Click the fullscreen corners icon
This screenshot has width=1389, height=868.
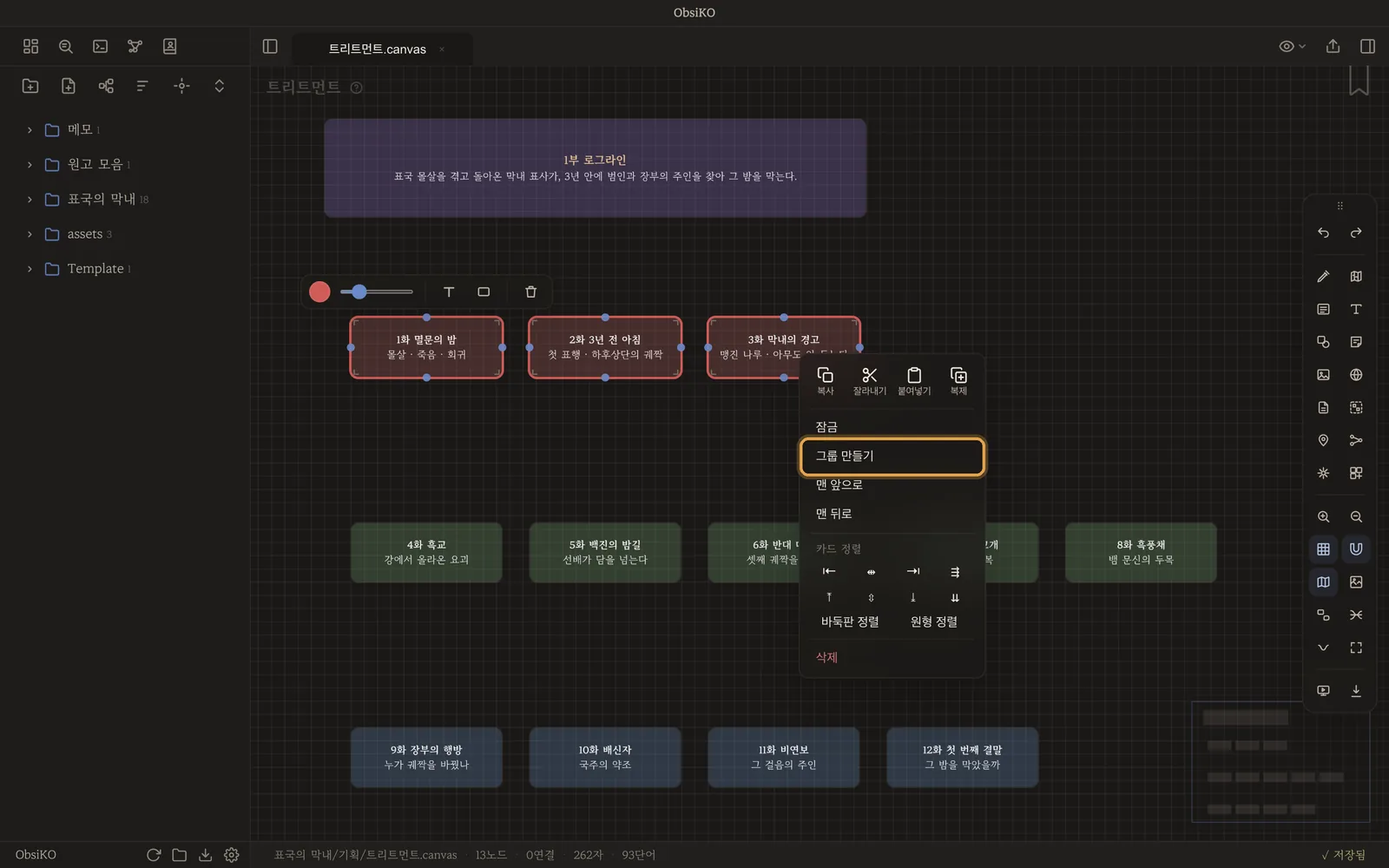[1356, 648]
